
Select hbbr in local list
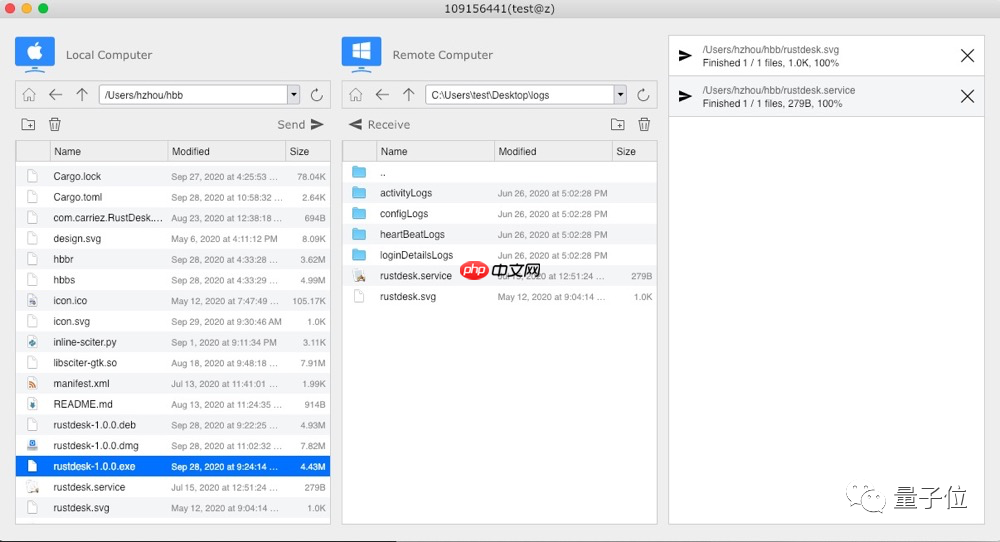pyautogui.click(x=173, y=259)
